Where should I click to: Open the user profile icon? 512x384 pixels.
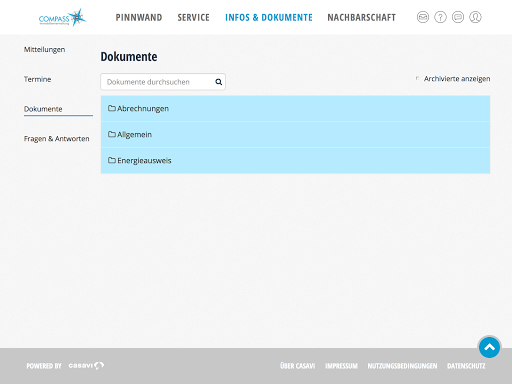[x=475, y=17]
